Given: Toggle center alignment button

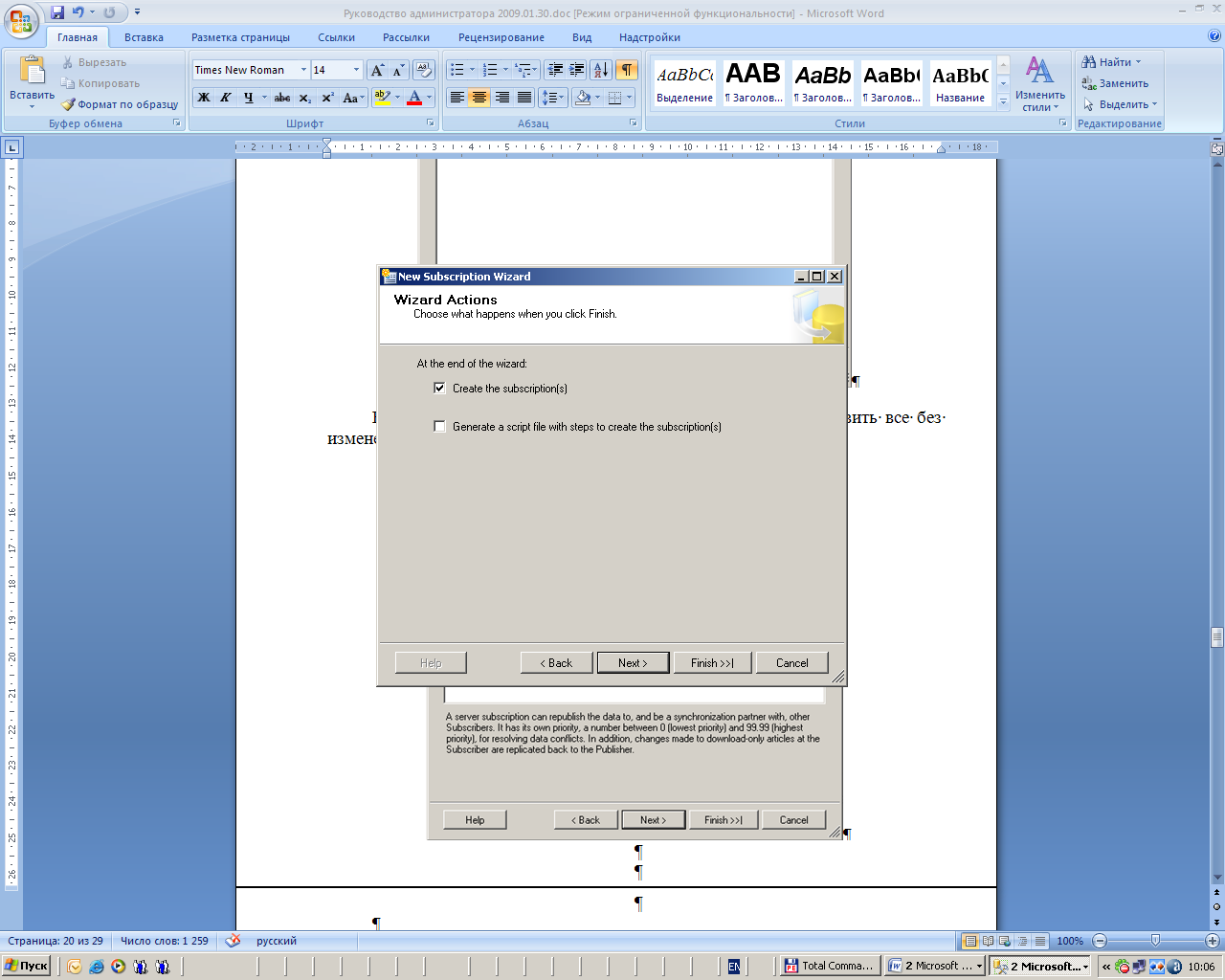Looking at the screenshot, I should (479, 98).
